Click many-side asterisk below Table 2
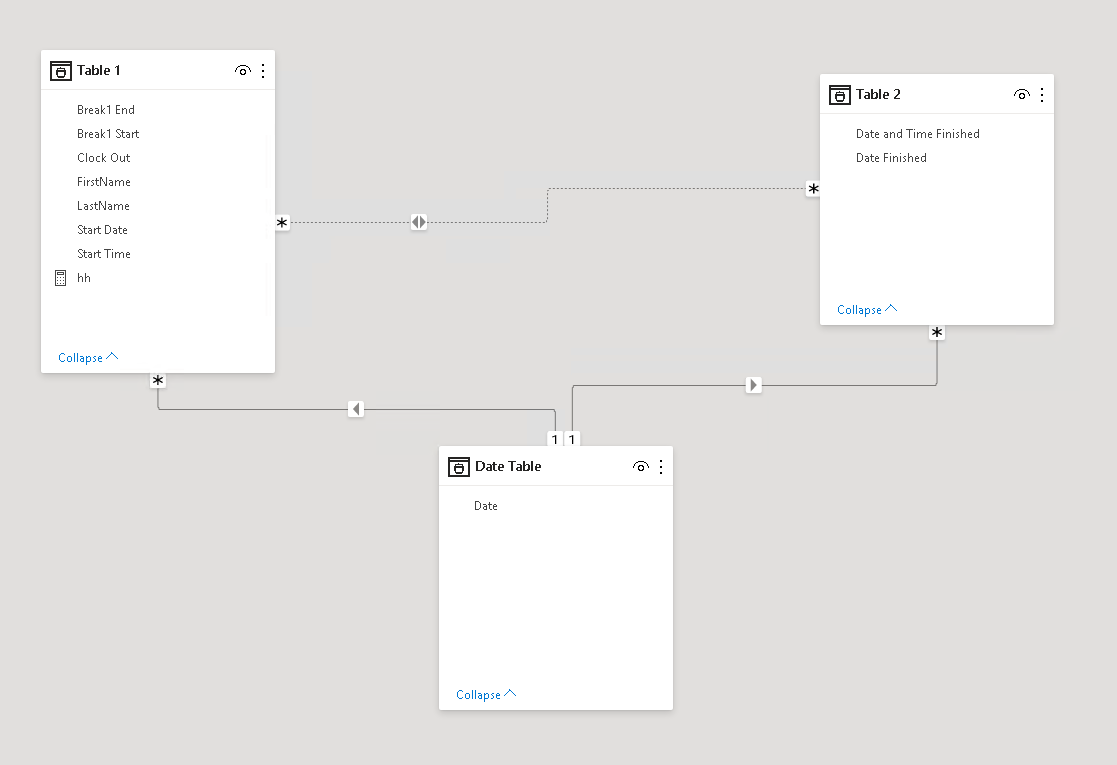 [x=937, y=333]
